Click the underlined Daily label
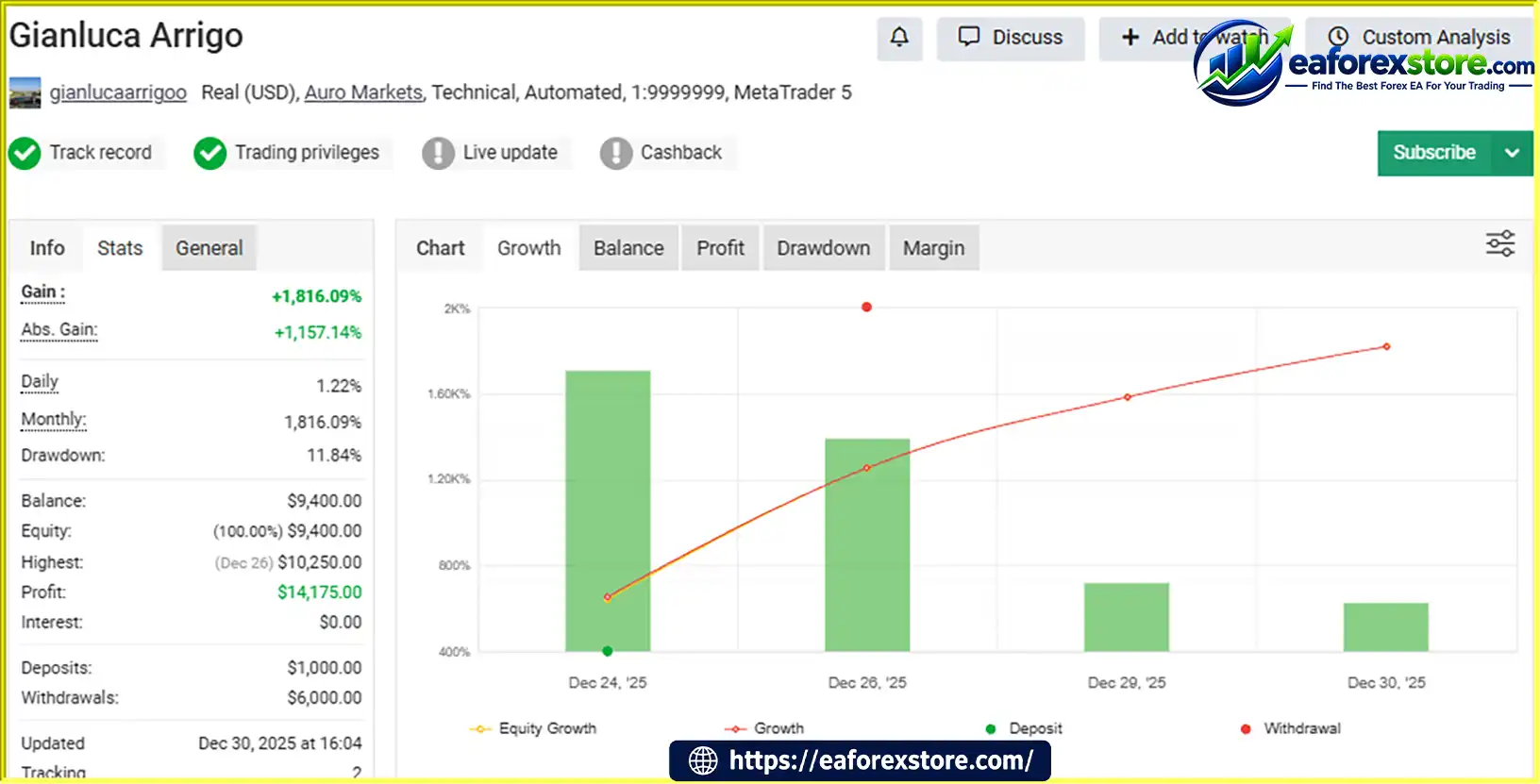Image resolution: width=1540 pixels, height=784 pixels. point(40,382)
